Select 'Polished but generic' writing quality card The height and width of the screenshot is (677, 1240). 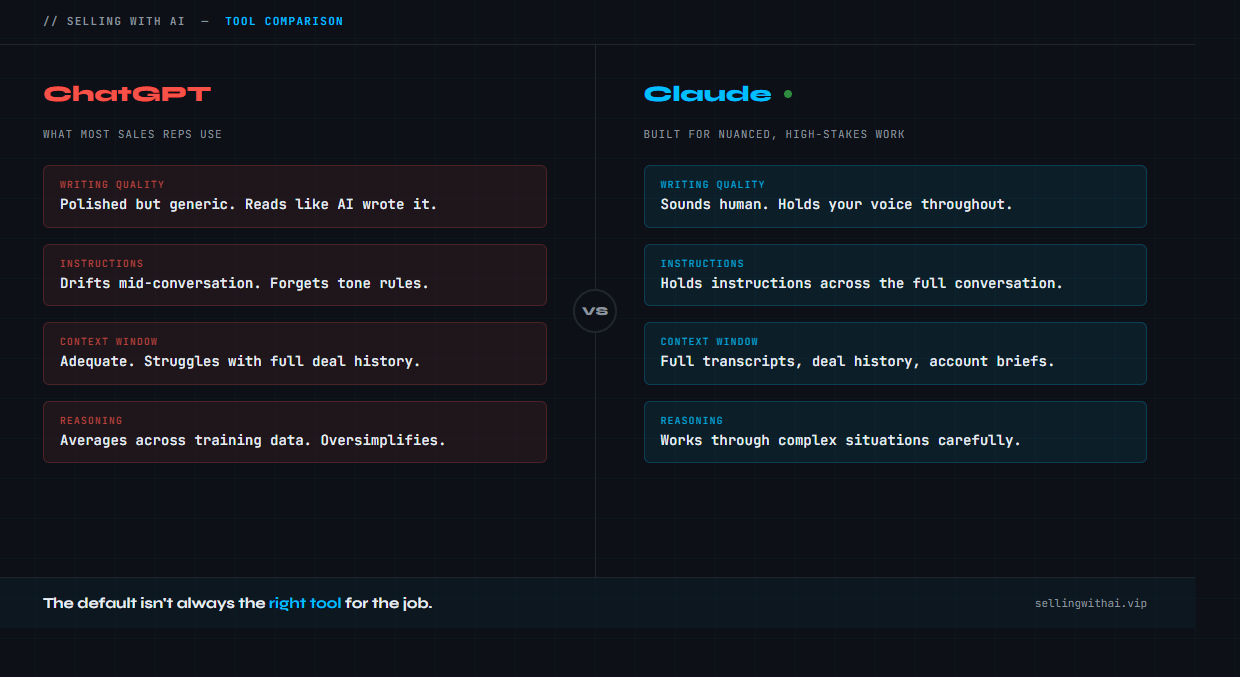(x=295, y=196)
